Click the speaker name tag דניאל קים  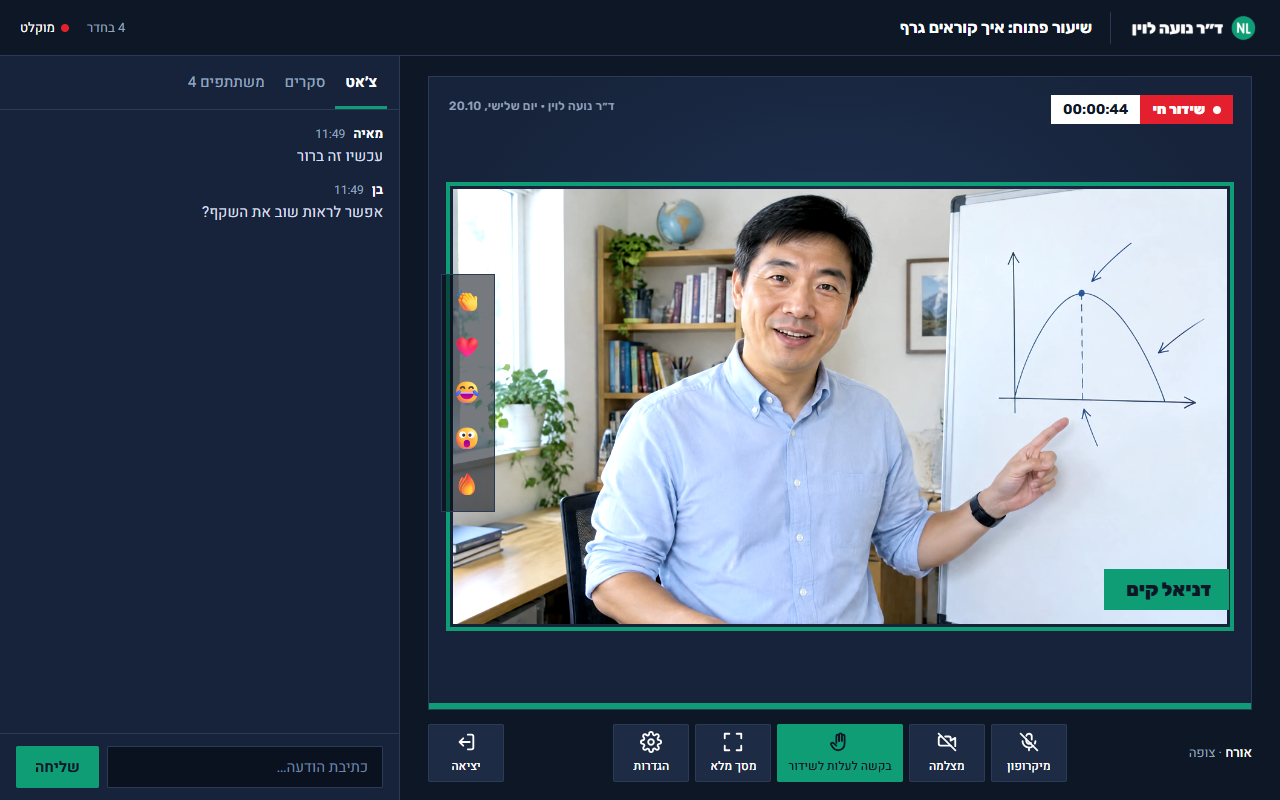1167,590
